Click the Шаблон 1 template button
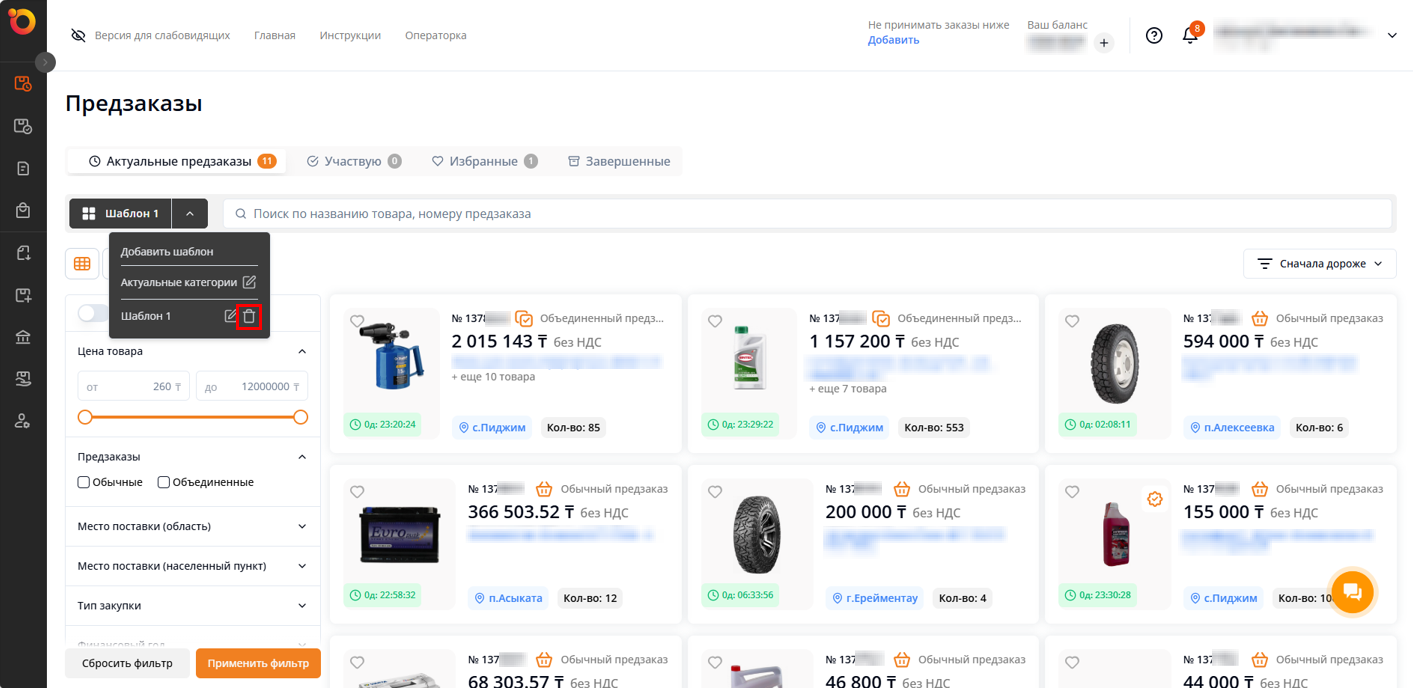 [x=120, y=214]
